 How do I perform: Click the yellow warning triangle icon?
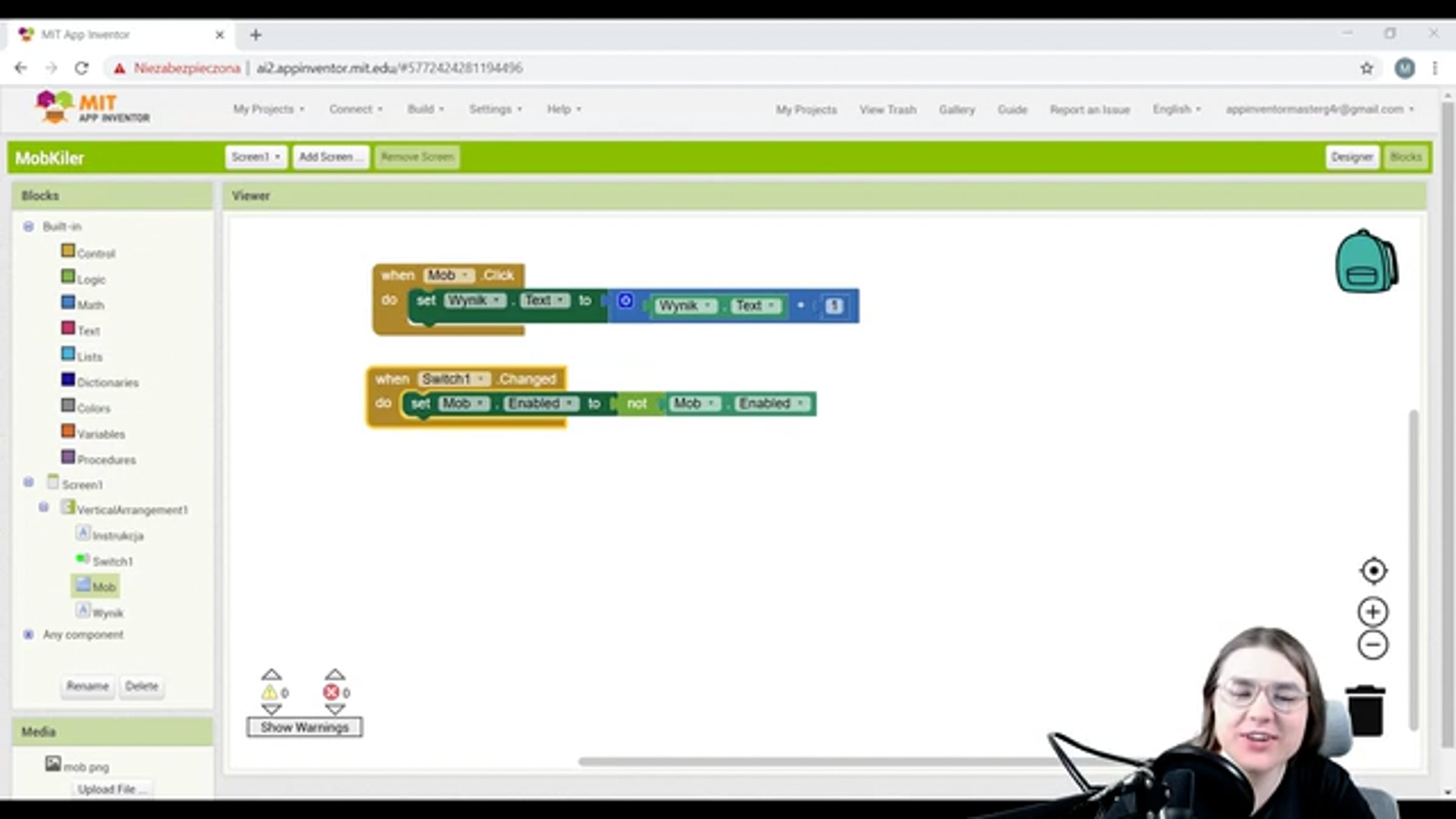[269, 693]
